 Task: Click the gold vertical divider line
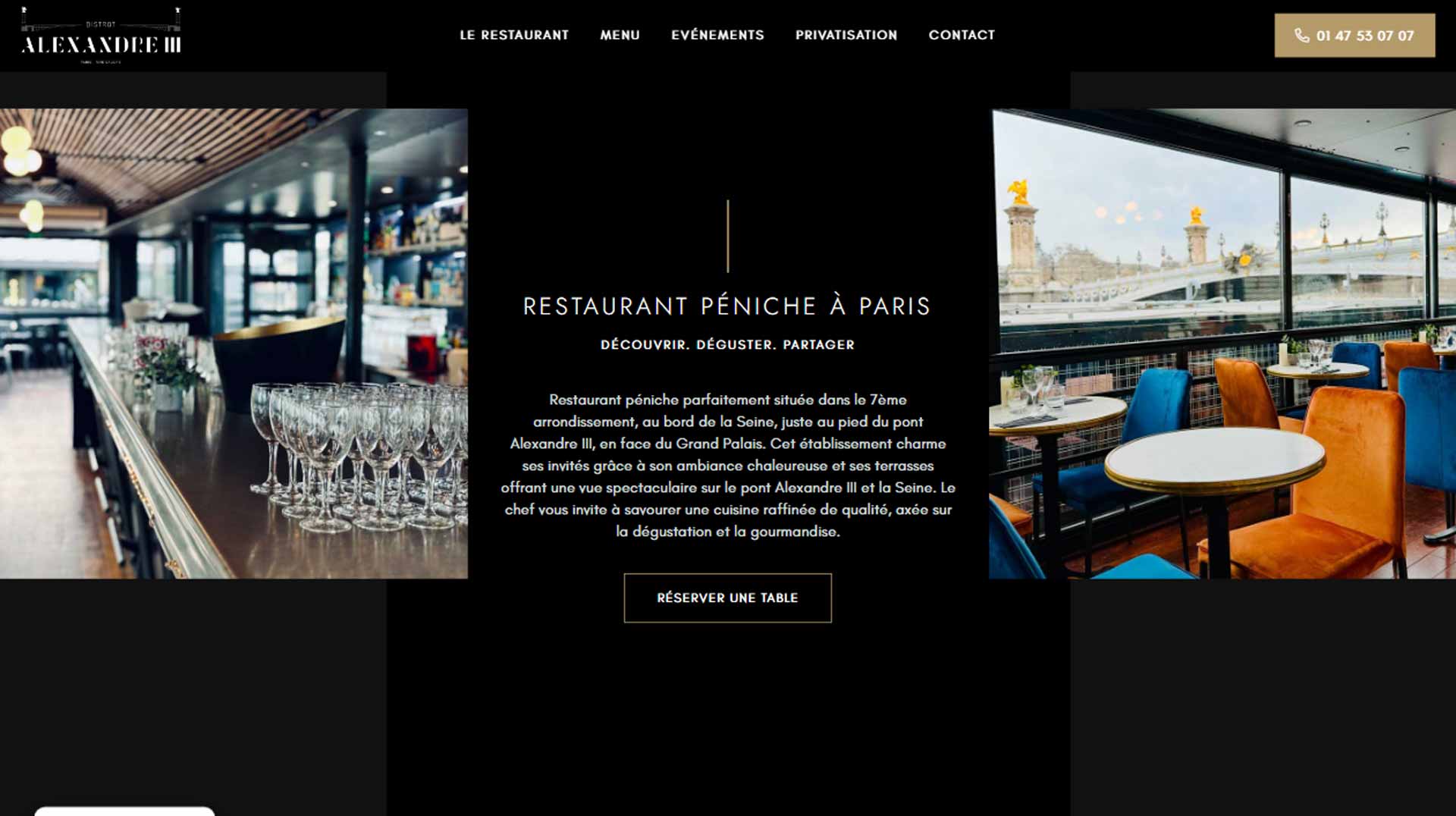pos(727,236)
